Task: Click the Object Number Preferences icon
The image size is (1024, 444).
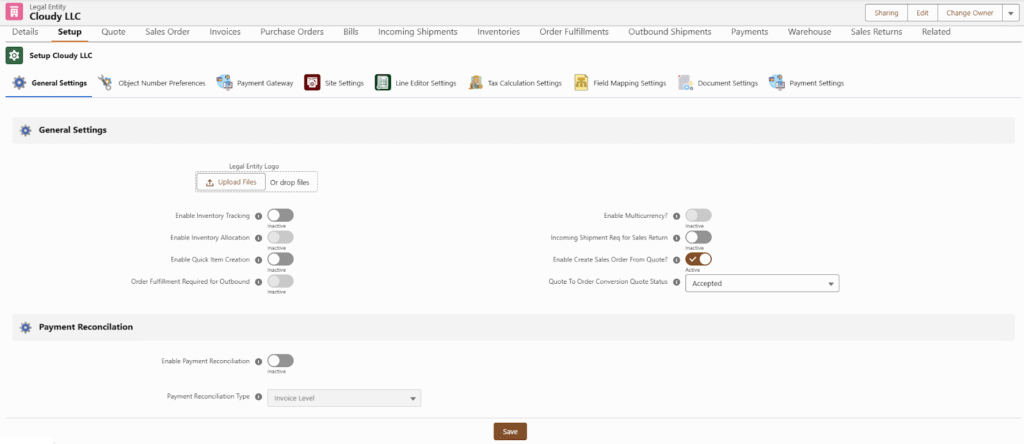Action: pos(105,83)
